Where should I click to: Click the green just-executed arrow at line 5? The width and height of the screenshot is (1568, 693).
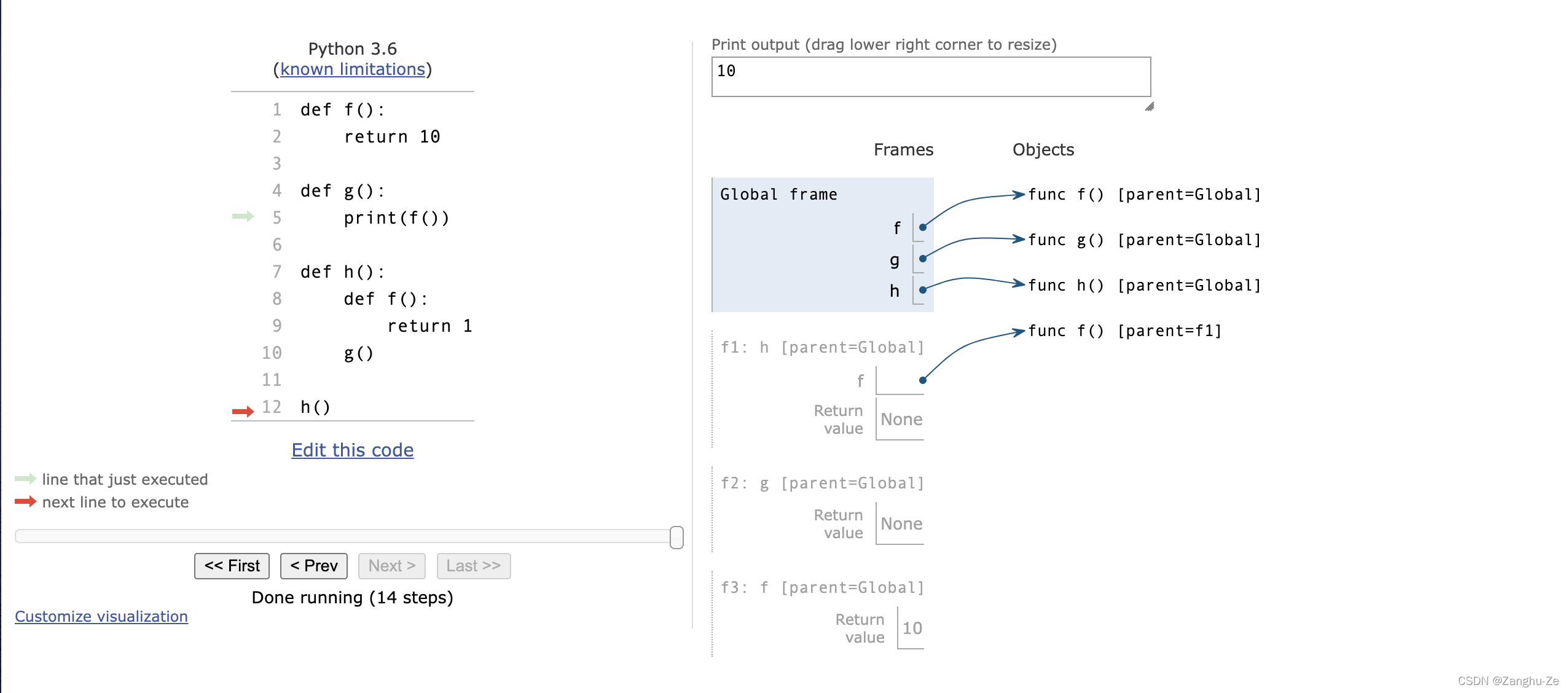click(x=243, y=216)
